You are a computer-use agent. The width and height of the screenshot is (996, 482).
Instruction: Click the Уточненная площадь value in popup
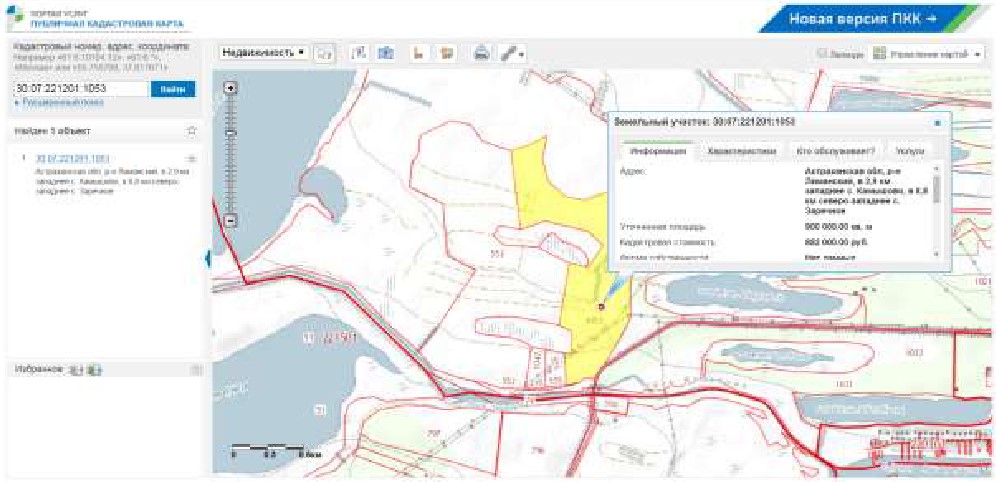[838, 226]
